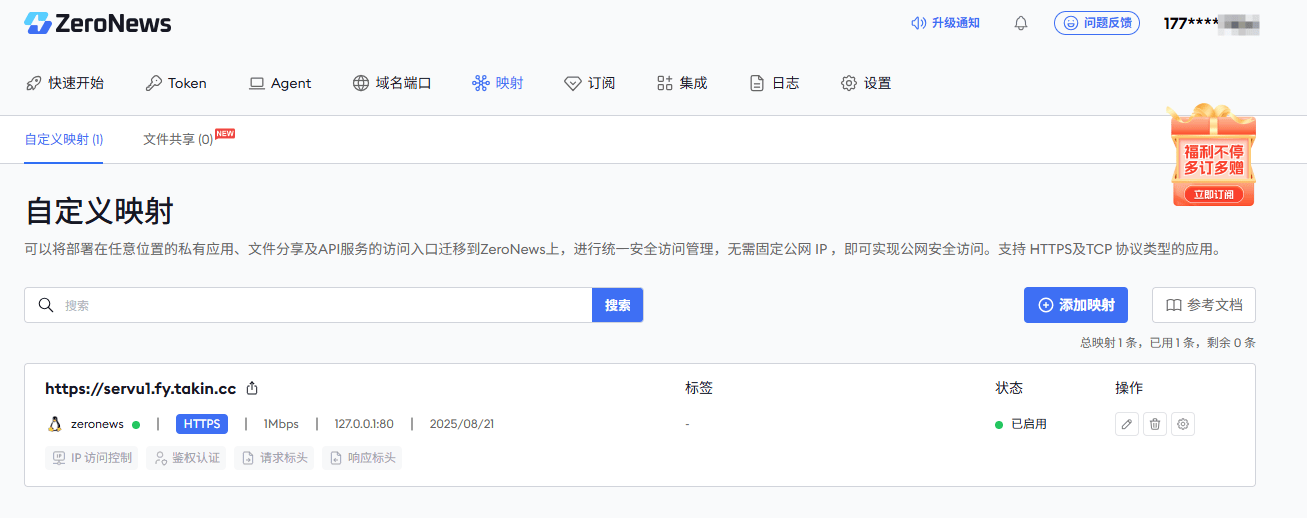
Task: Open the 设置 menu item
Action: pos(866,83)
